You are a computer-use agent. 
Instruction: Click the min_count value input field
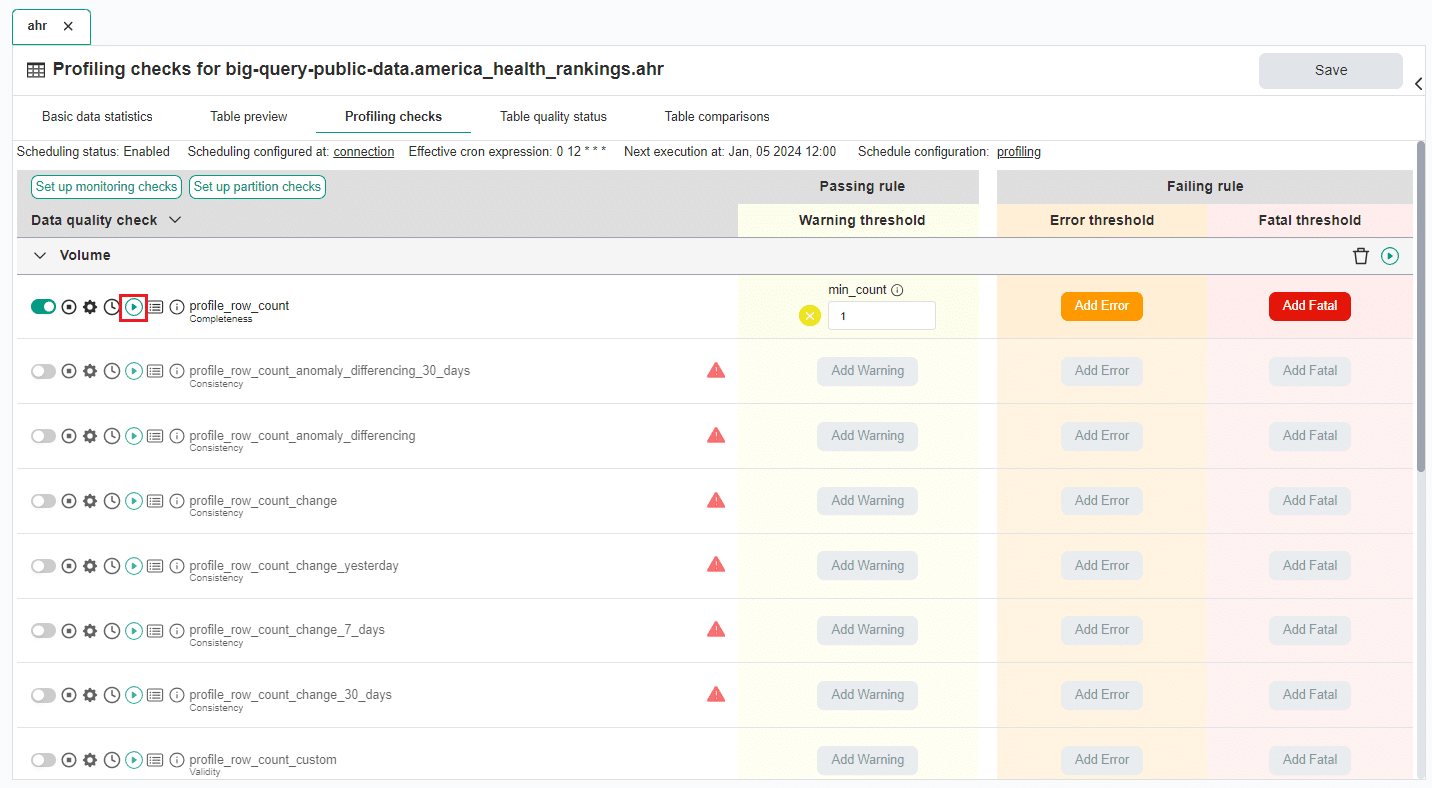(x=881, y=315)
